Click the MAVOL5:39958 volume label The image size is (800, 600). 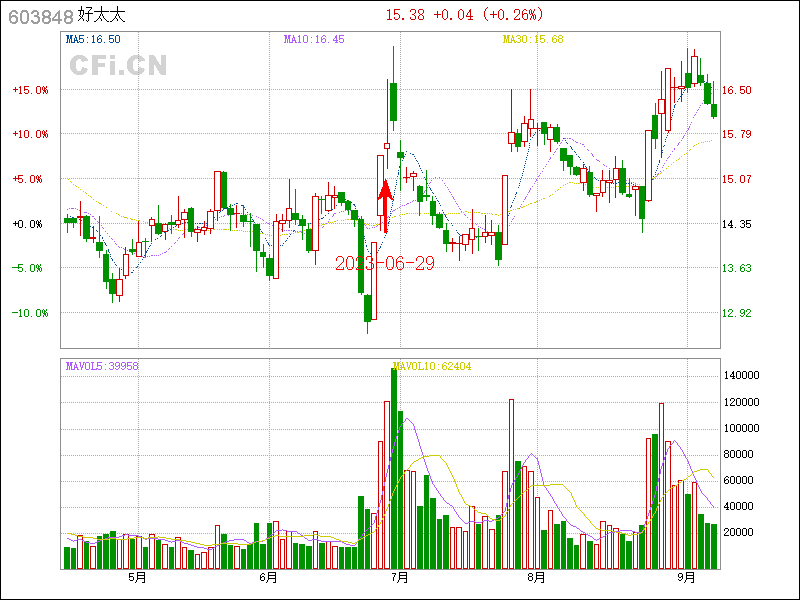coord(102,366)
